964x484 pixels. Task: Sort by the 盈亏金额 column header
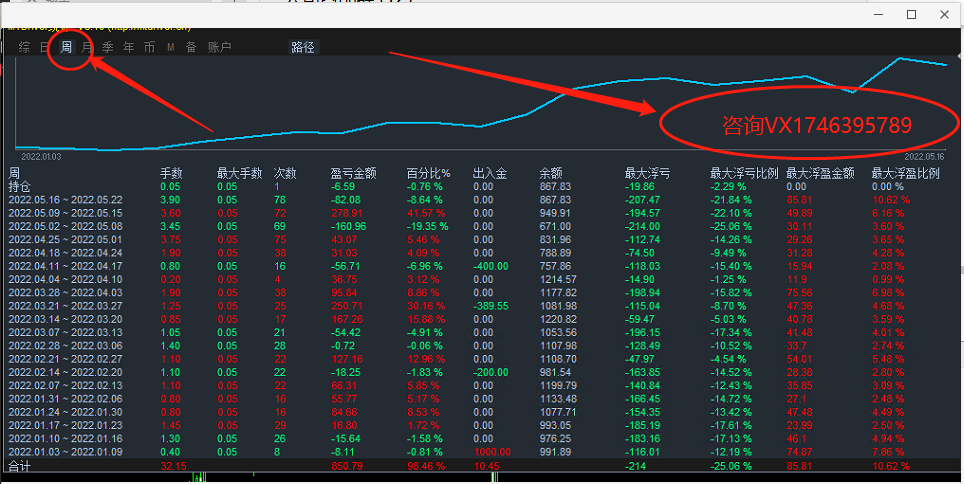(x=353, y=173)
